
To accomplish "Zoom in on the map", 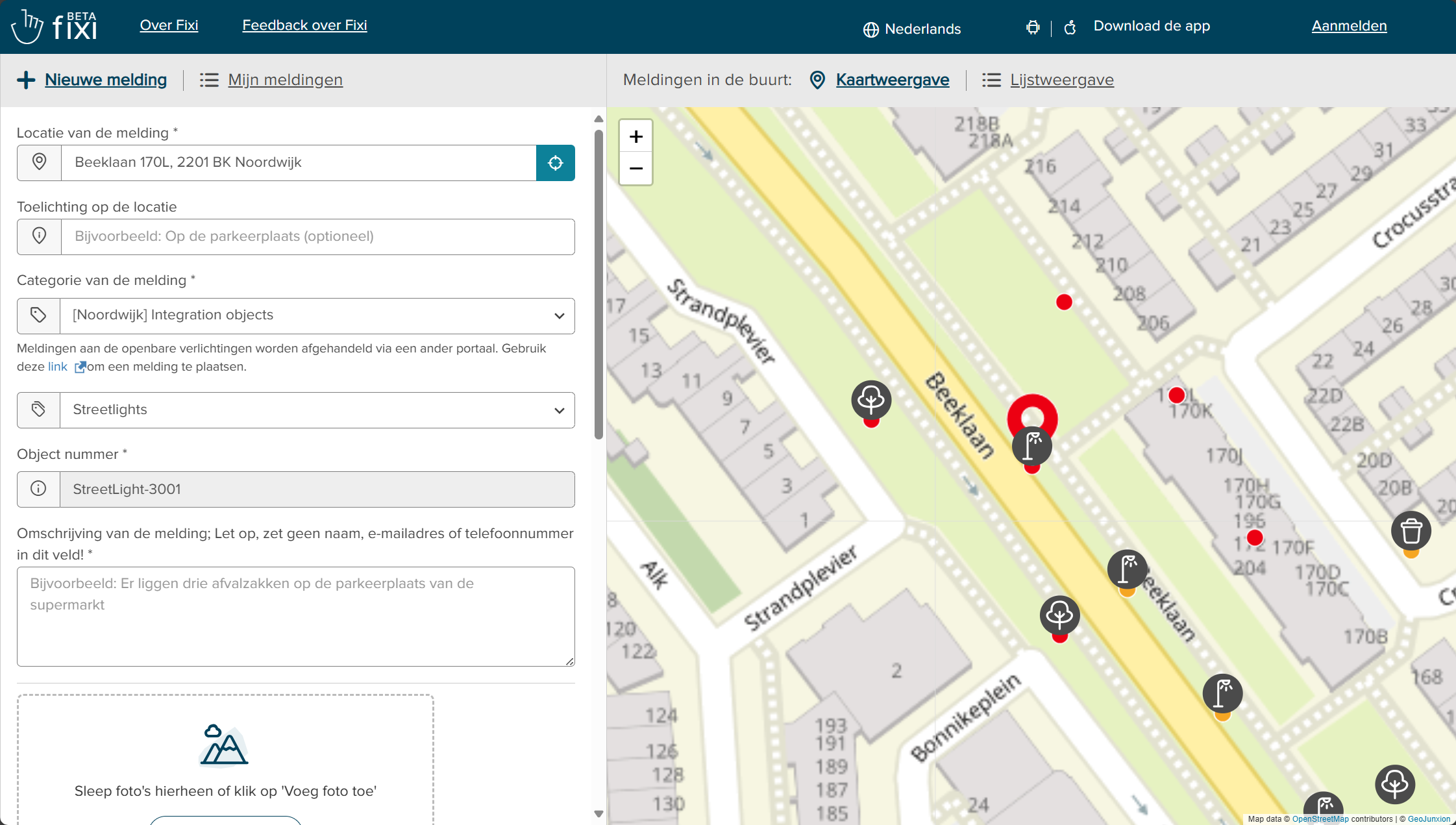I will [635, 136].
